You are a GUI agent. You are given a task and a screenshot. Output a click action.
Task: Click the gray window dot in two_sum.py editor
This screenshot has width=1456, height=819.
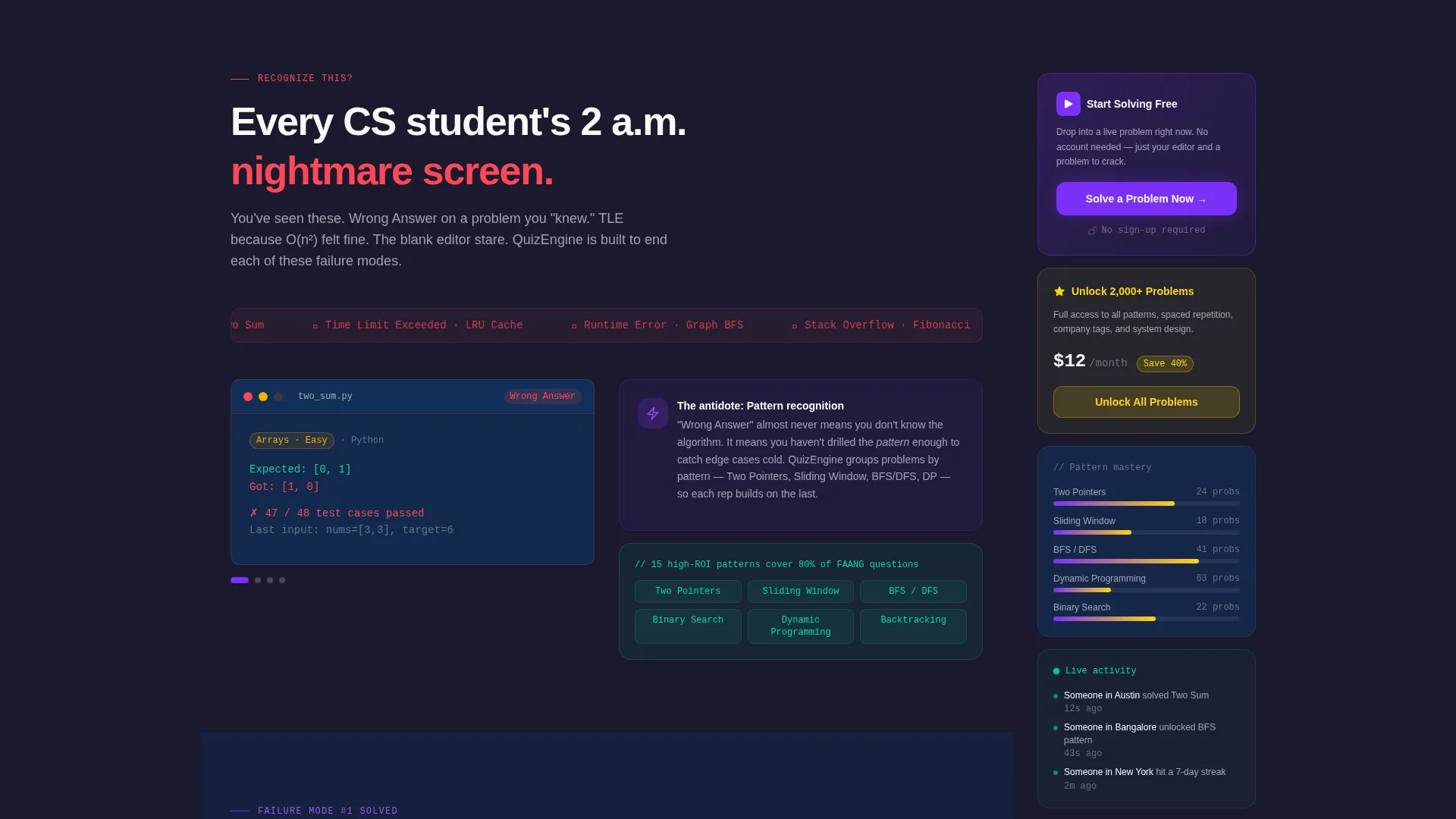pyautogui.click(x=278, y=397)
